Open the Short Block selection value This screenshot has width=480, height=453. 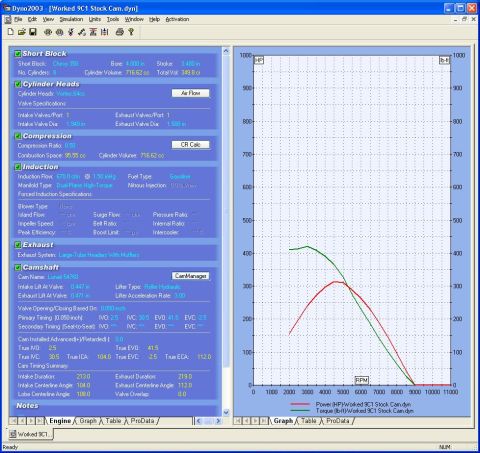point(66,63)
